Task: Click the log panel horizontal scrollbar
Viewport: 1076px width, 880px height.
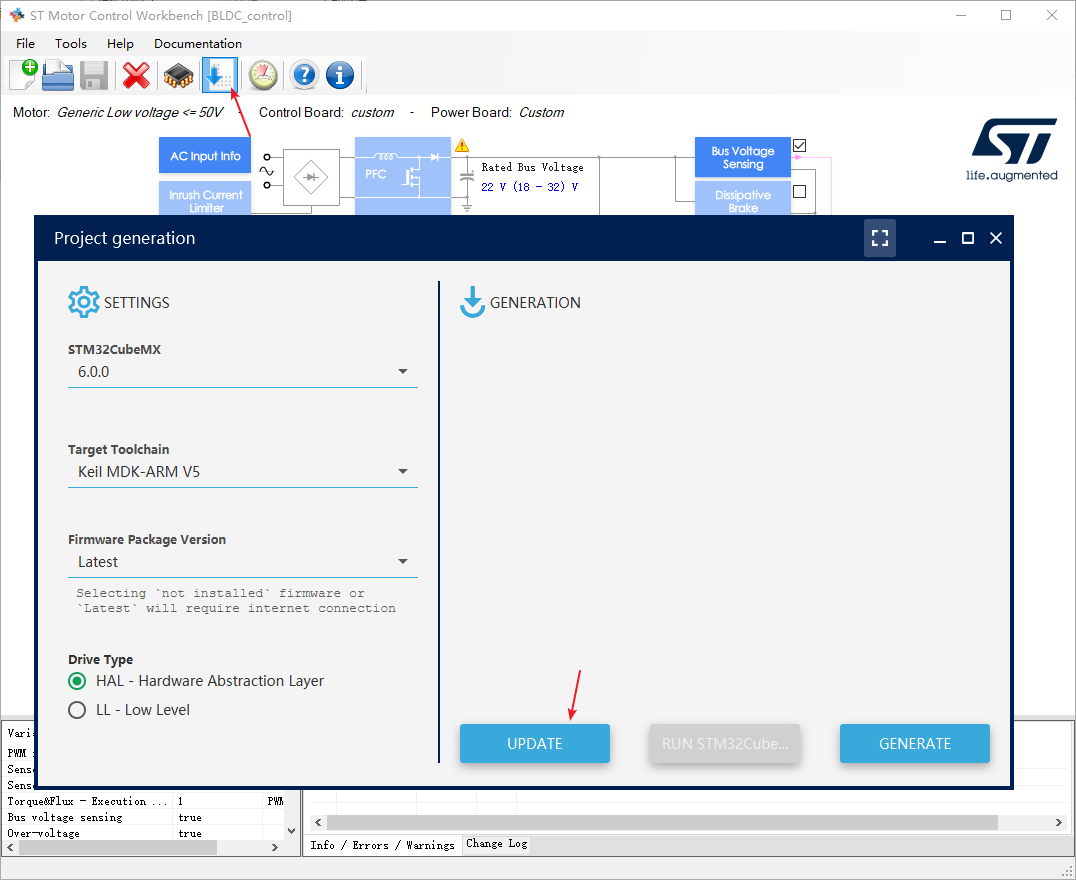Action: tap(662, 822)
